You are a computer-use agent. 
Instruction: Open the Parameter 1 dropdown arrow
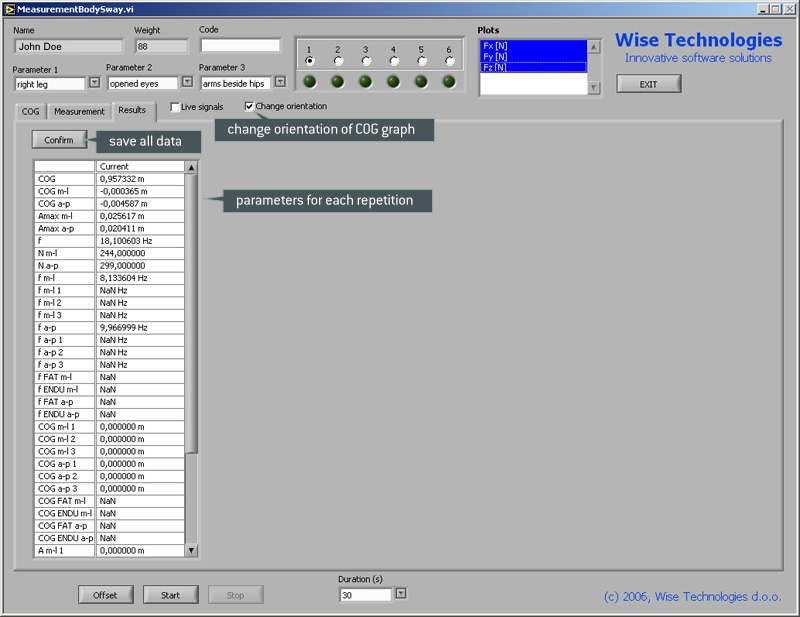(x=95, y=82)
